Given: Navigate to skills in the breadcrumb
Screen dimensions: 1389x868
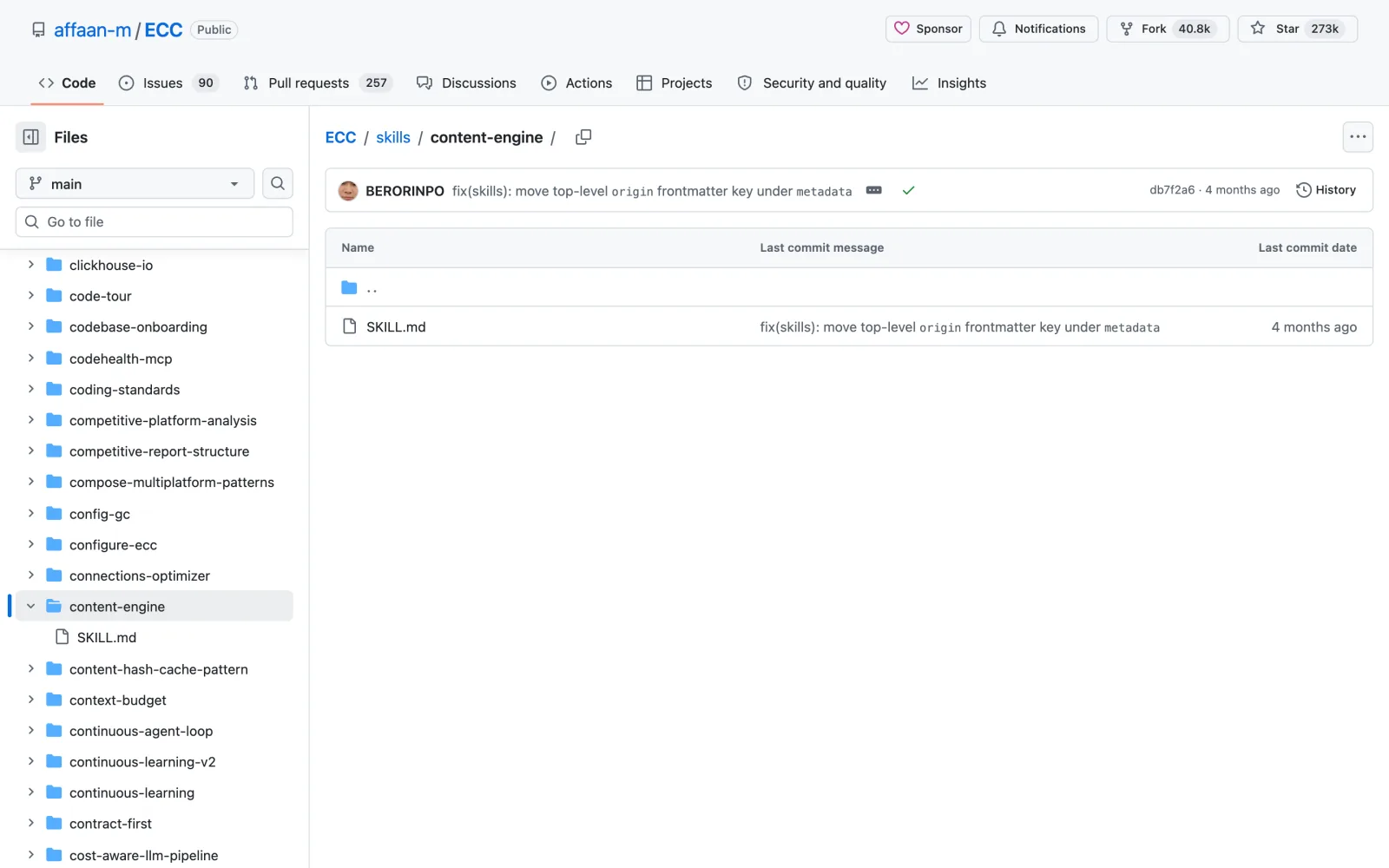Looking at the screenshot, I should (x=393, y=137).
